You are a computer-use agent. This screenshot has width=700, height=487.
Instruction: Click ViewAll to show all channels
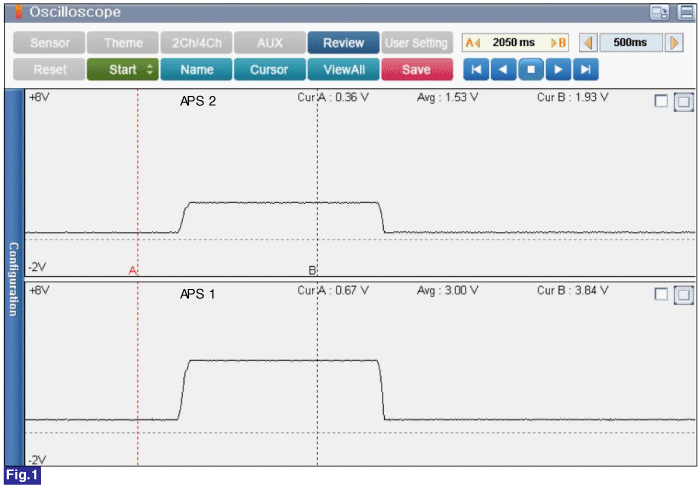tap(343, 70)
